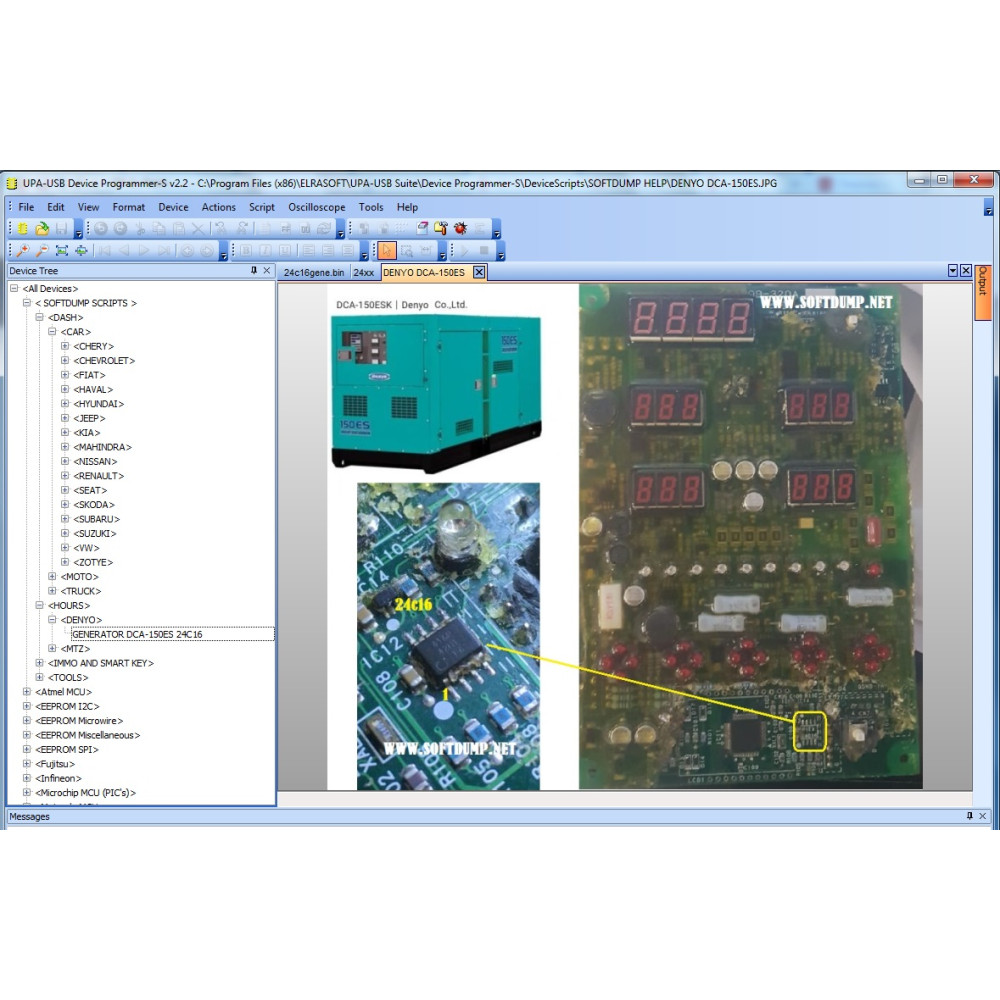Viewport: 1000px width, 1000px height.
Task: Click the paste clipboard icon
Action: click(179, 228)
